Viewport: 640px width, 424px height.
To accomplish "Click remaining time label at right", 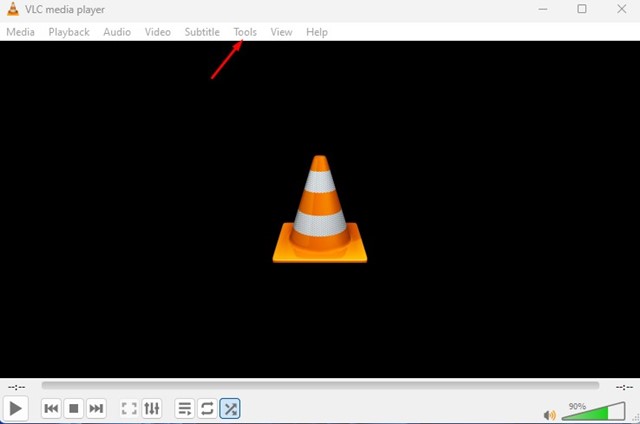I will point(624,386).
